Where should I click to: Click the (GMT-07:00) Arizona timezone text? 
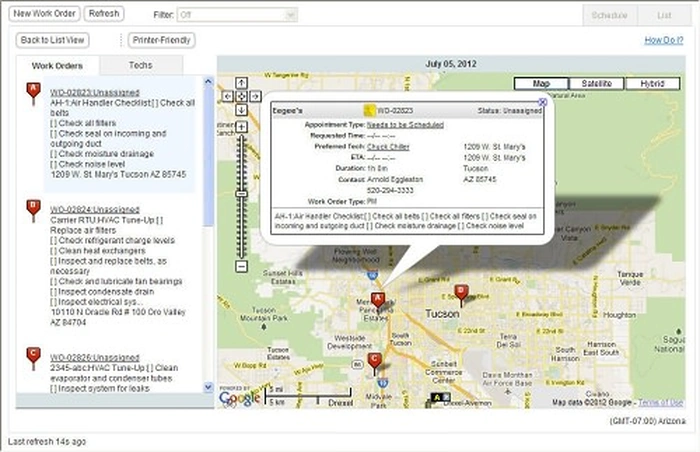tap(647, 421)
